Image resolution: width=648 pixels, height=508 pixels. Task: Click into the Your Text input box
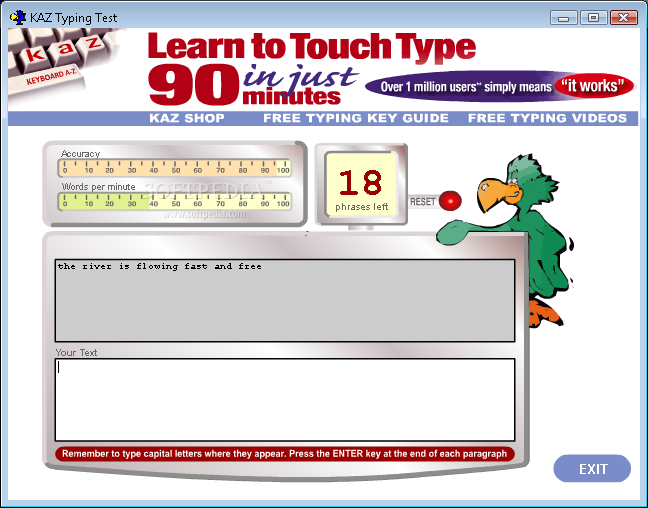(285, 400)
